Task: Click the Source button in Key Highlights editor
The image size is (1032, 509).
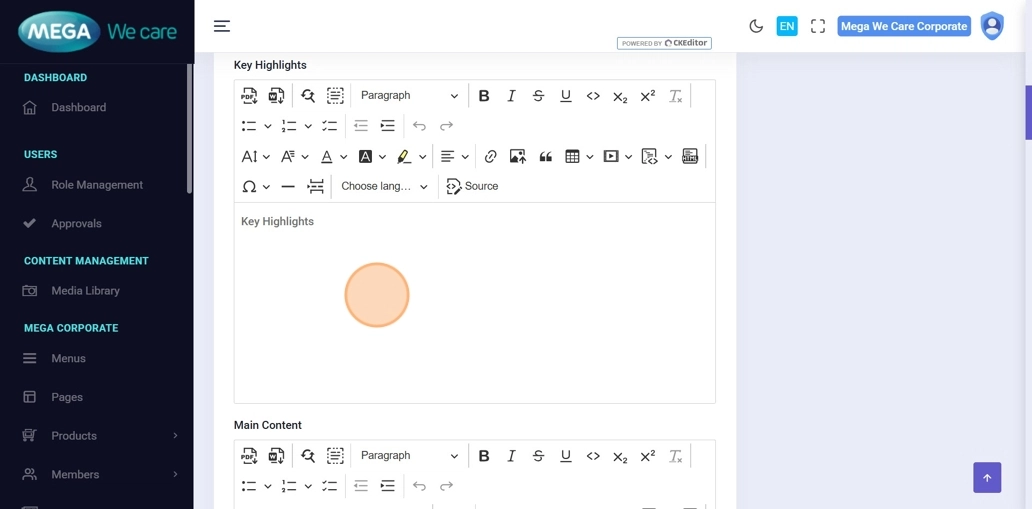Action: (472, 187)
